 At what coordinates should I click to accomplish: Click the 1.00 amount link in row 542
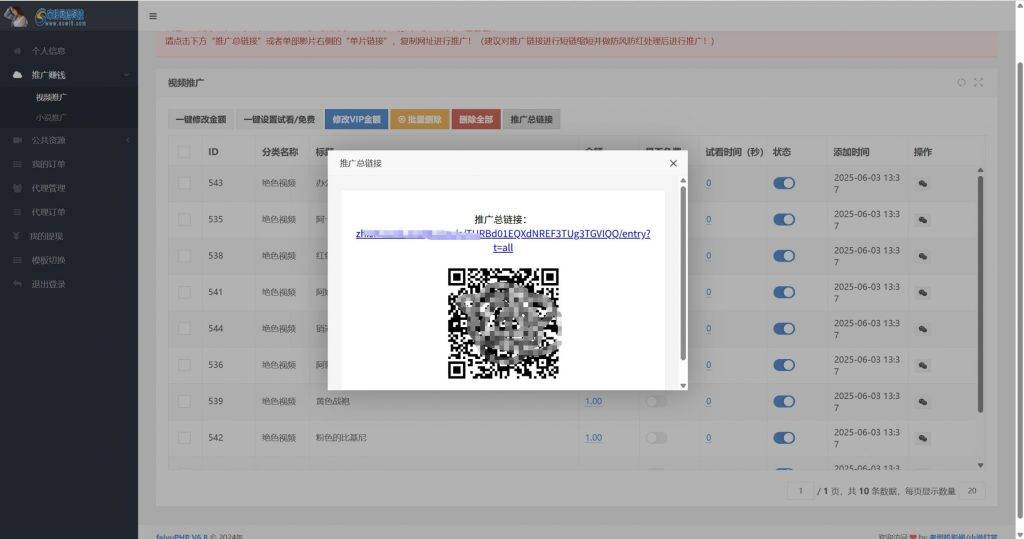click(x=594, y=438)
